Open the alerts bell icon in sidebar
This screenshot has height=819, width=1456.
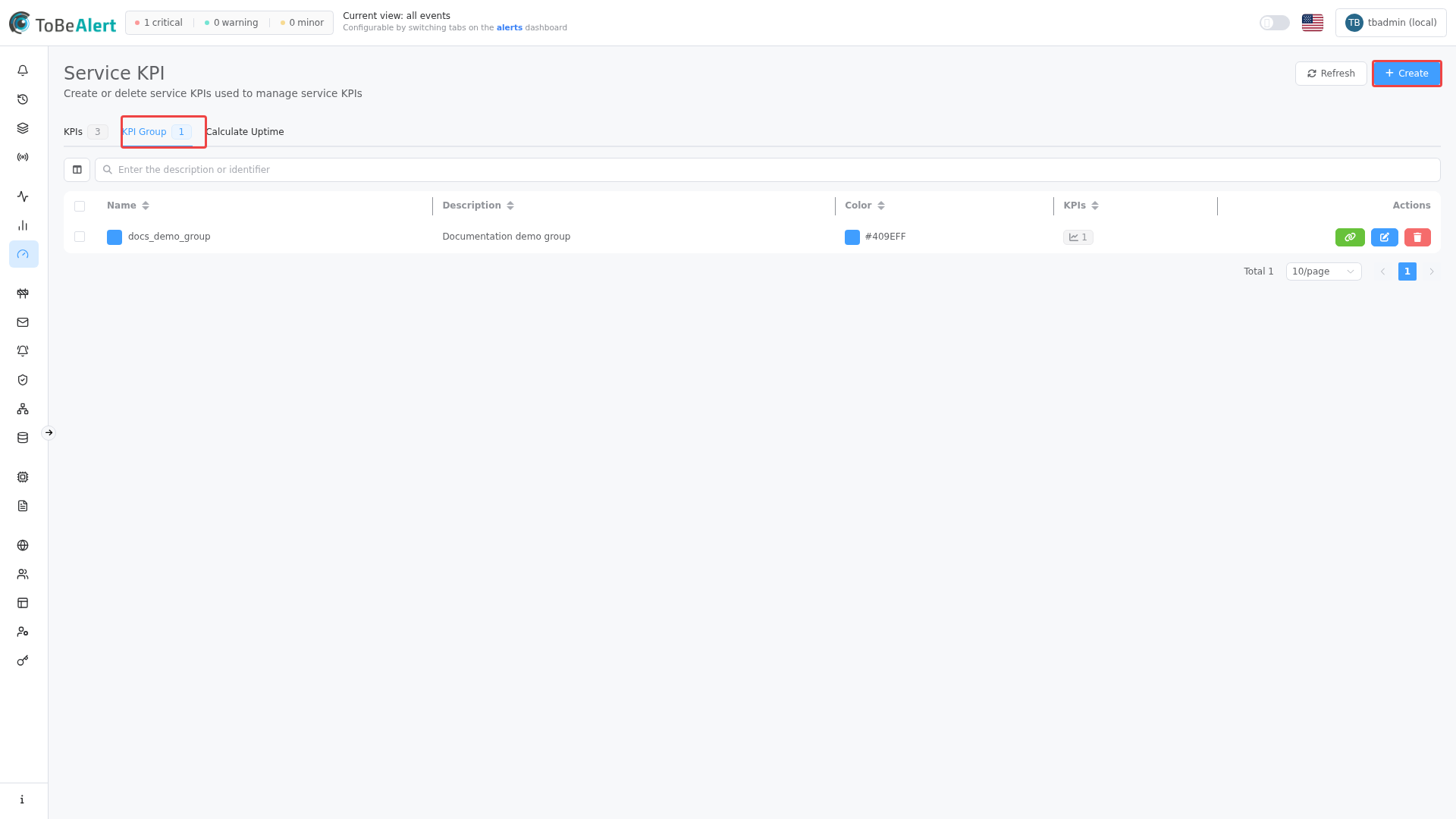(23, 71)
